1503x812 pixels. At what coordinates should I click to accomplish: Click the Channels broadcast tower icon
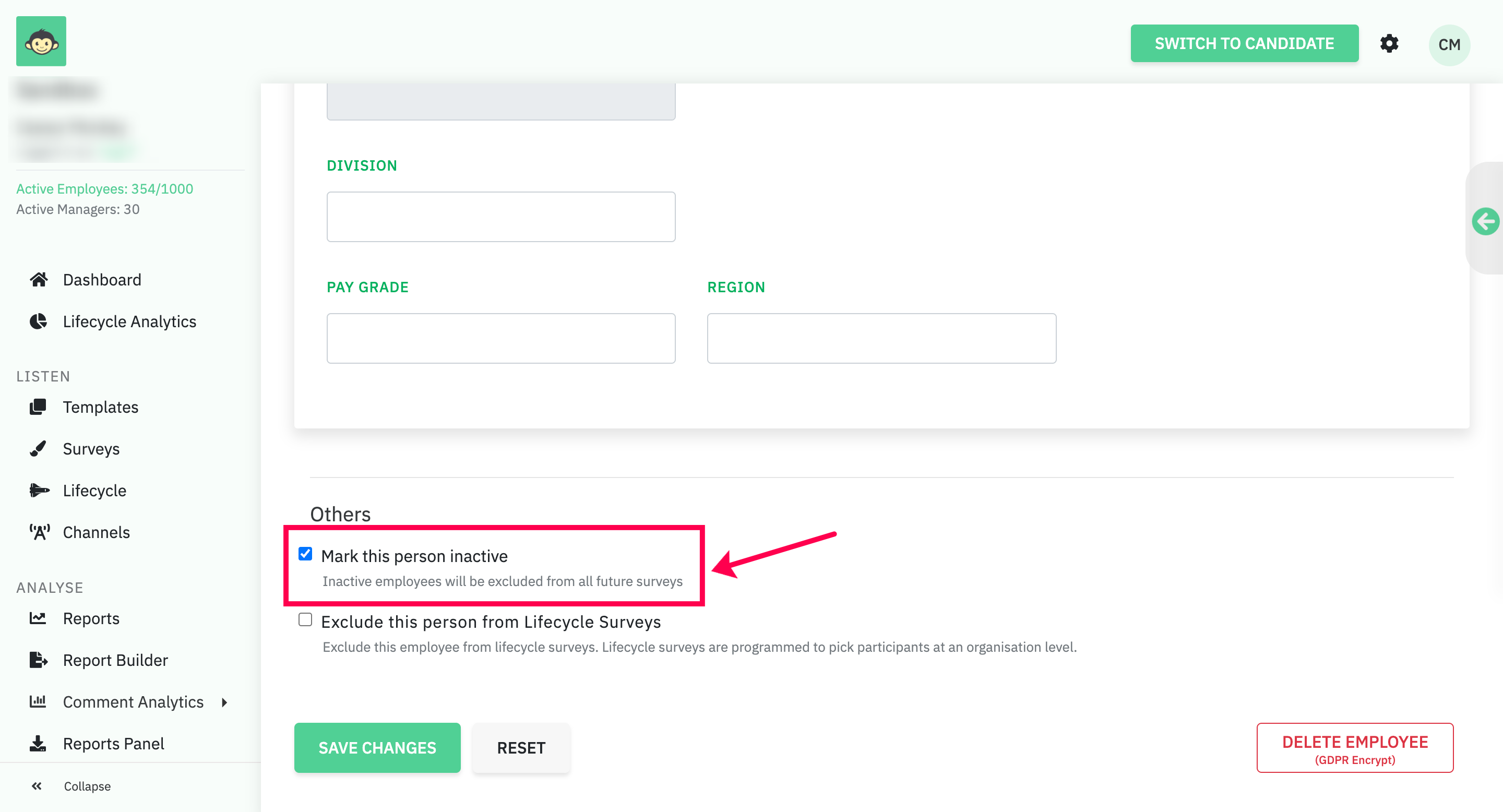coord(39,532)
